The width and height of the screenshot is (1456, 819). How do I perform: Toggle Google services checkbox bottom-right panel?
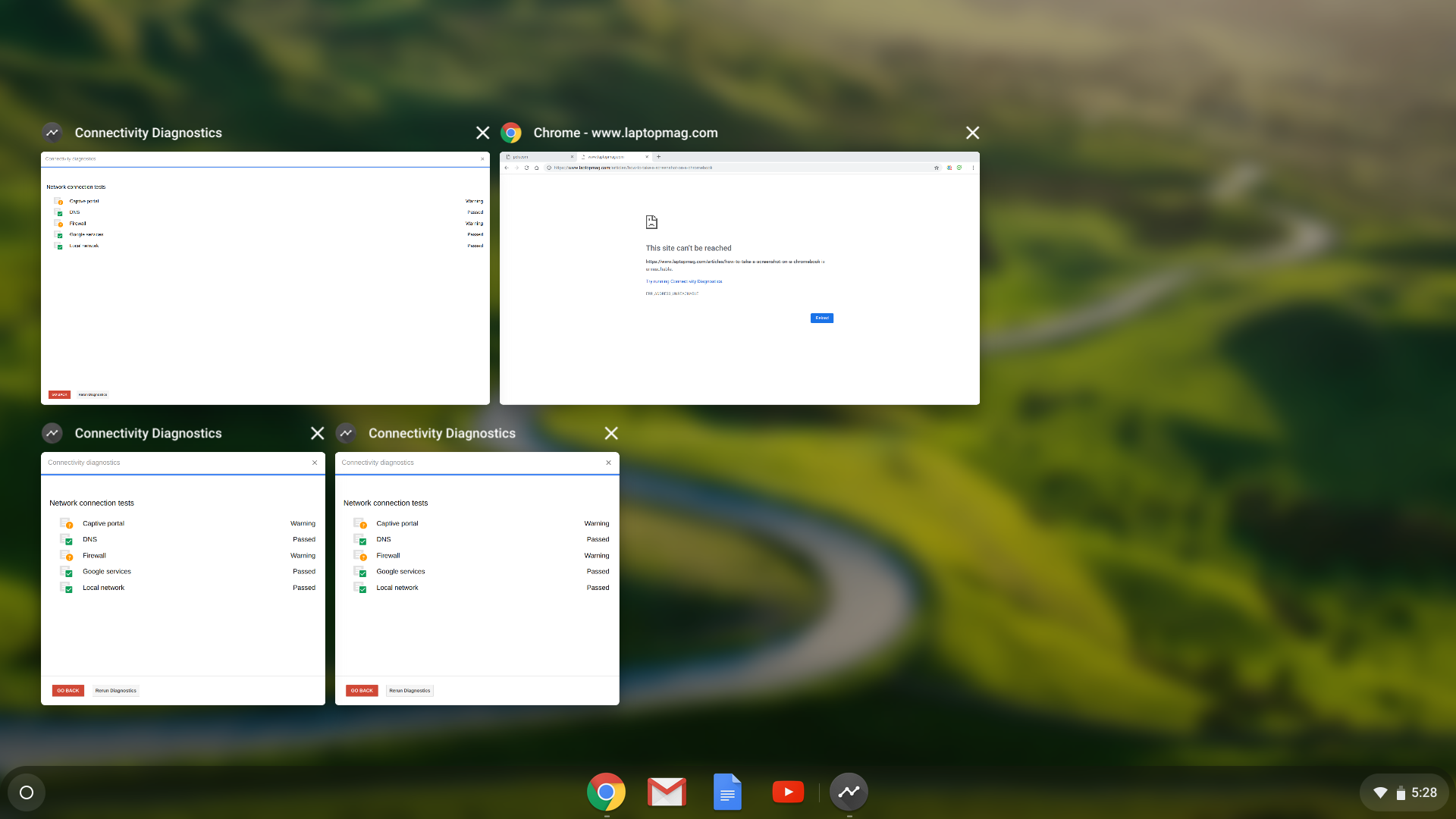point(362,572)
